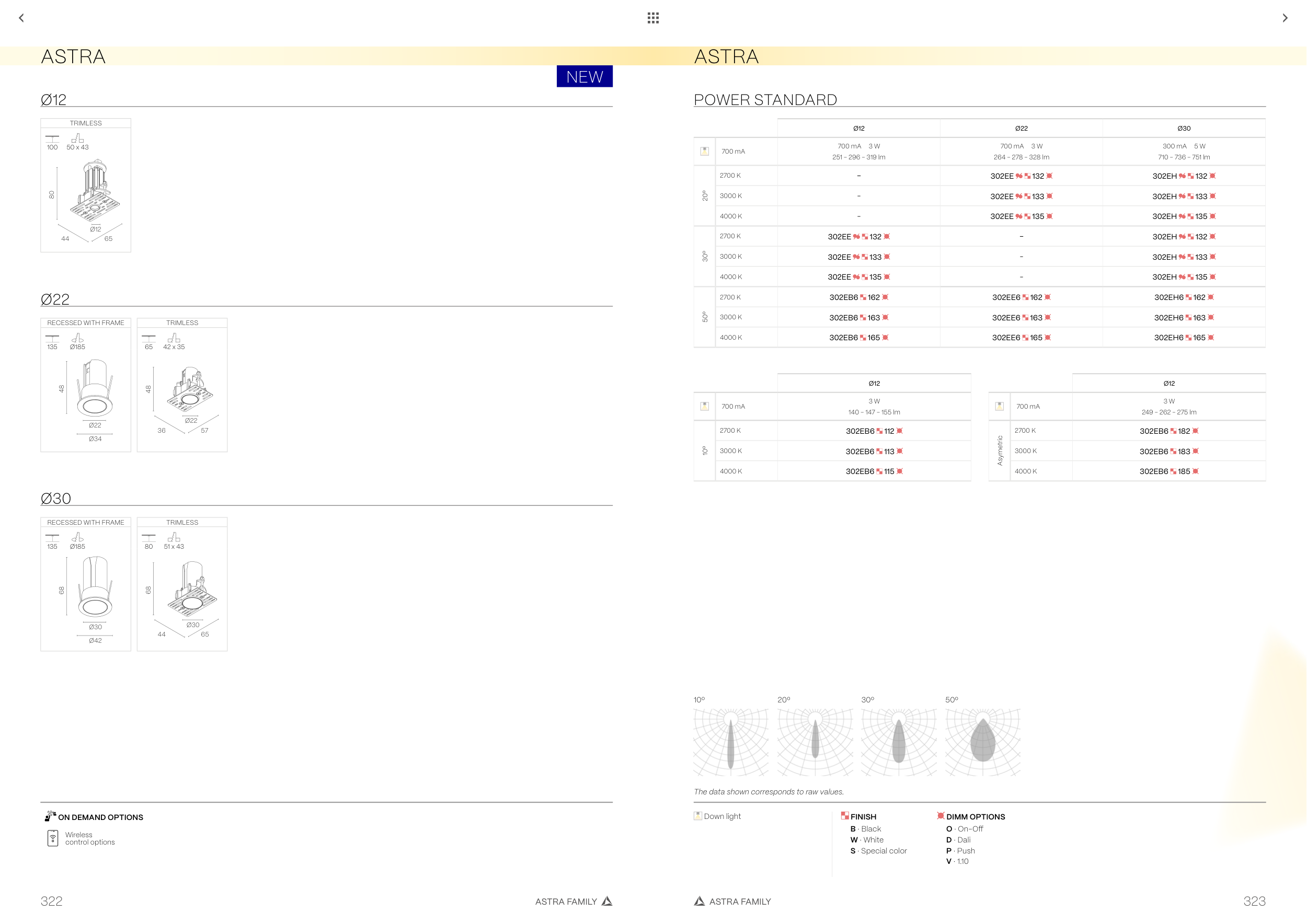The height and width of the screenshot is (924, 1307).
Task: Click the red Finish legend icon
Action: coord(845,816)
